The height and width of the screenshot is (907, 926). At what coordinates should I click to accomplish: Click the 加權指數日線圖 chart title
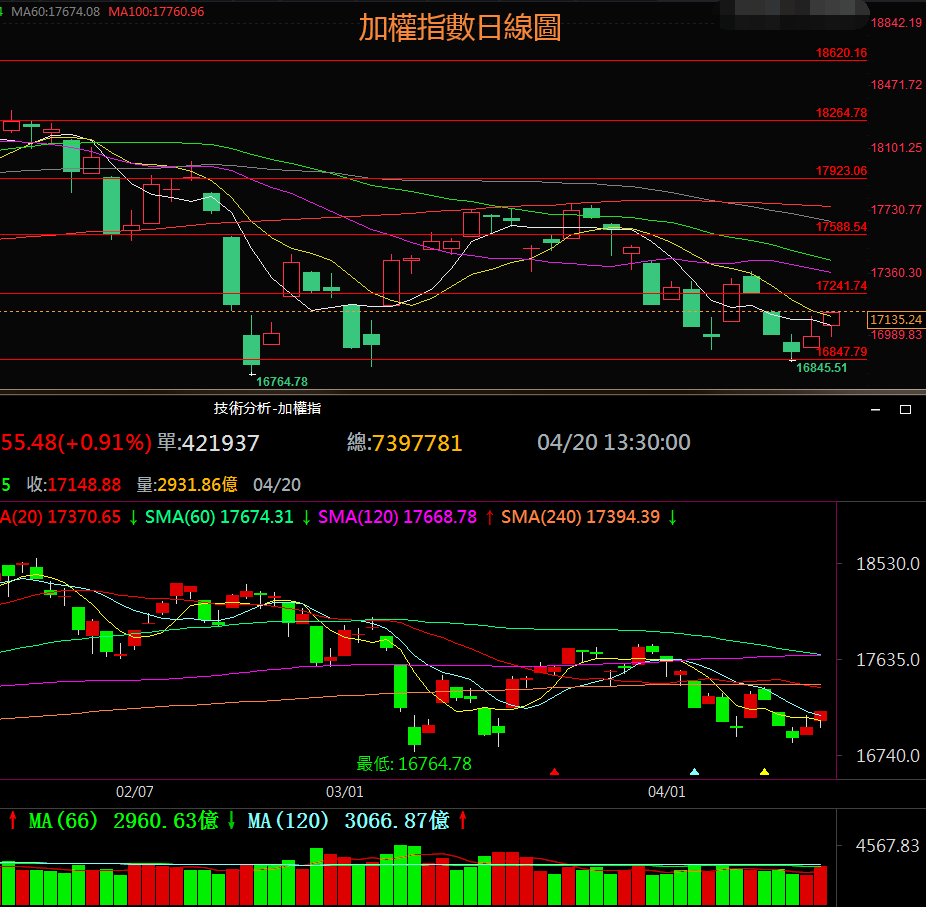[460, 28]
